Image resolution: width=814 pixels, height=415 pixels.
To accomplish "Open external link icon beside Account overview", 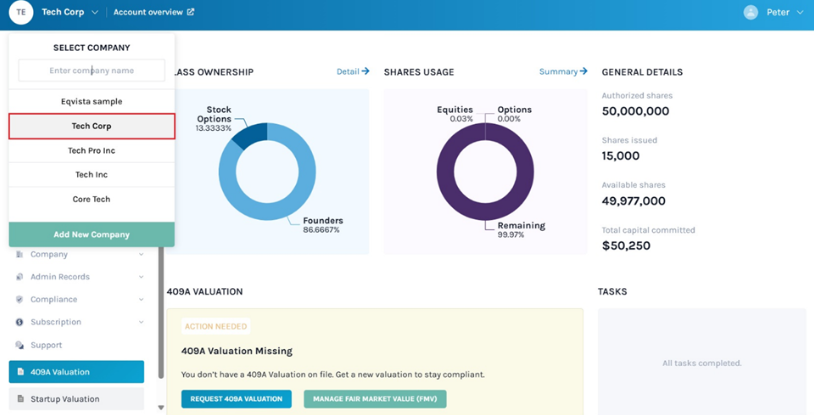I will [191, 12].
